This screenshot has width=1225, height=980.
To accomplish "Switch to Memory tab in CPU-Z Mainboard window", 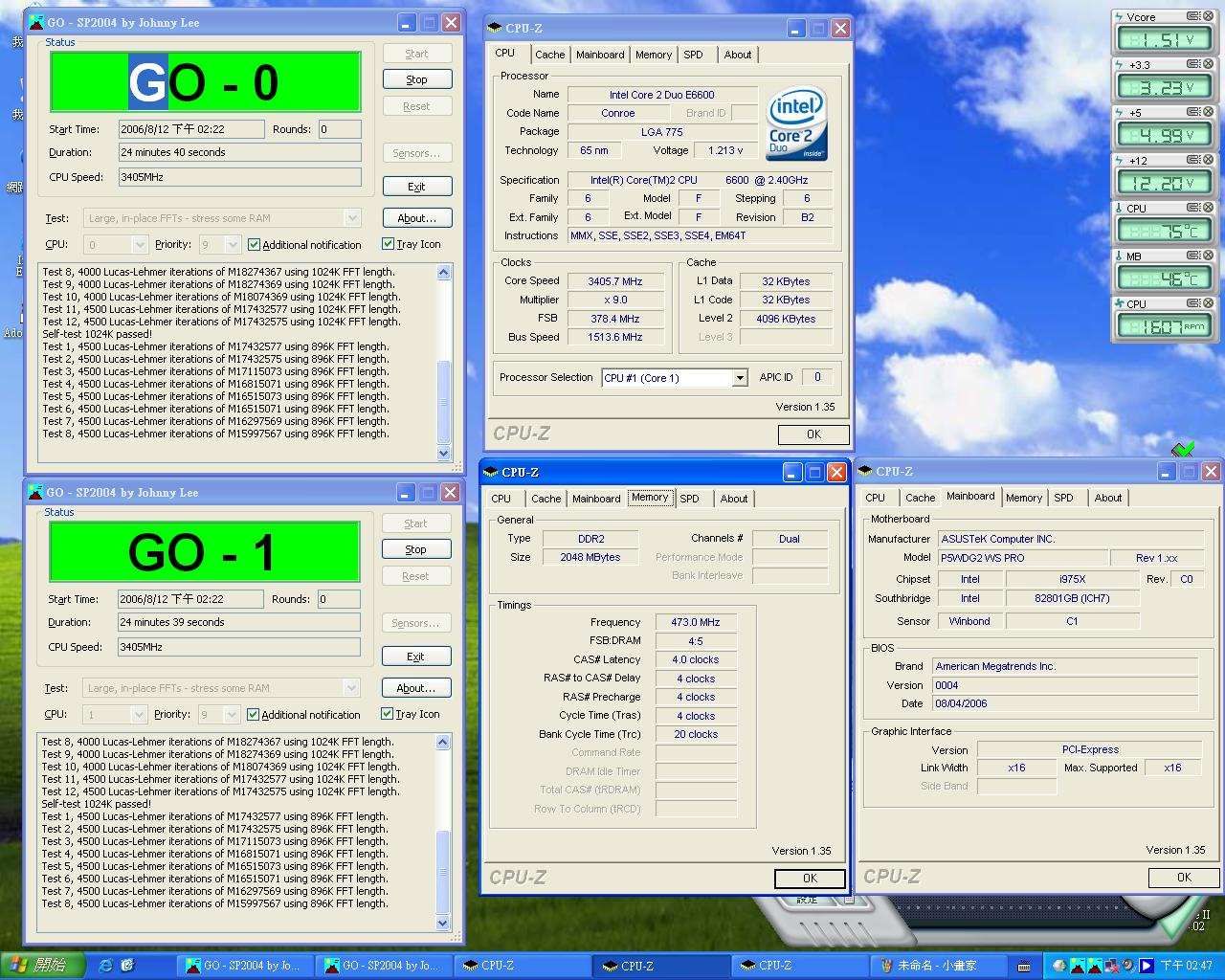I will coord(1023,498).
